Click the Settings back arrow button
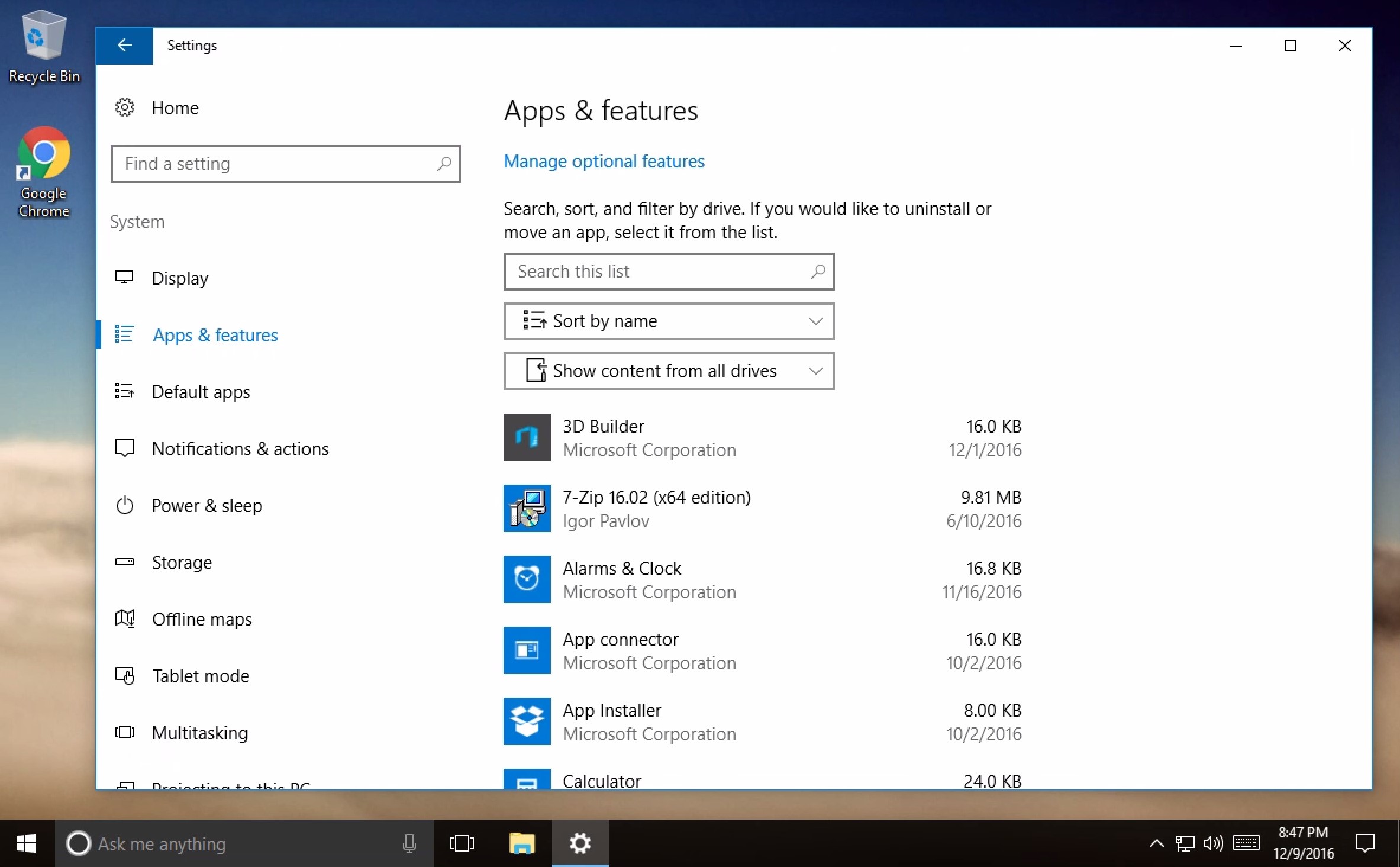This screenshot has height=867, width=1400. (x=124, y=46)
